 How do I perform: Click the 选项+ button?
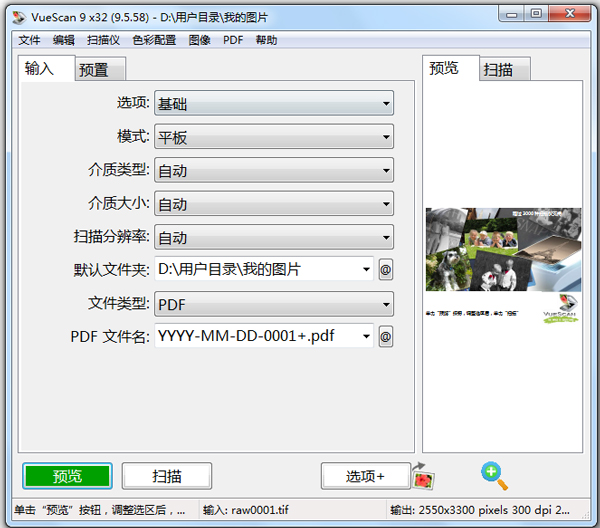point(366,476)
